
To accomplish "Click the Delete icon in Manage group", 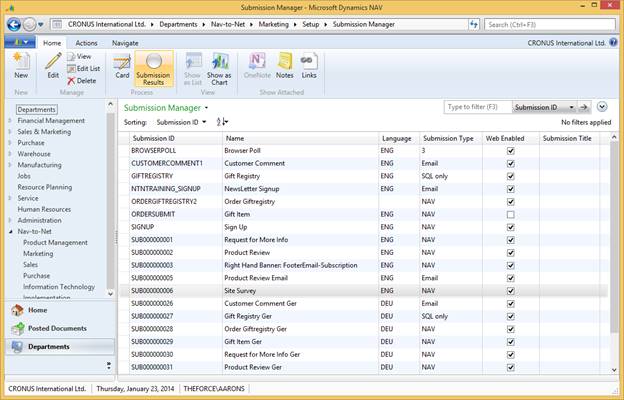I will pyautogui.click(x=82, y=81).
